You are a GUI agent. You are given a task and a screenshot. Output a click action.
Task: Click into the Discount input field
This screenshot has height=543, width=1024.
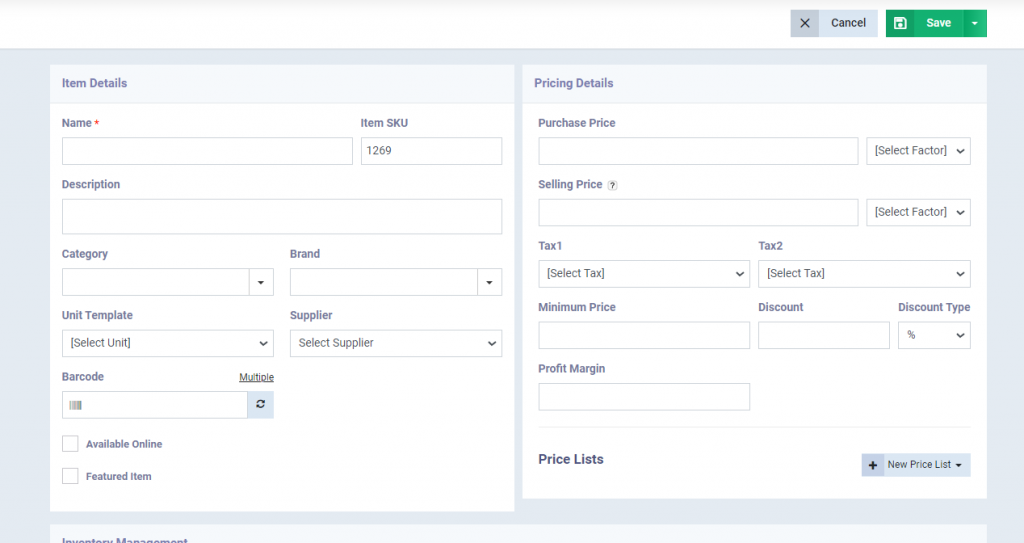[x=824, y=335]
